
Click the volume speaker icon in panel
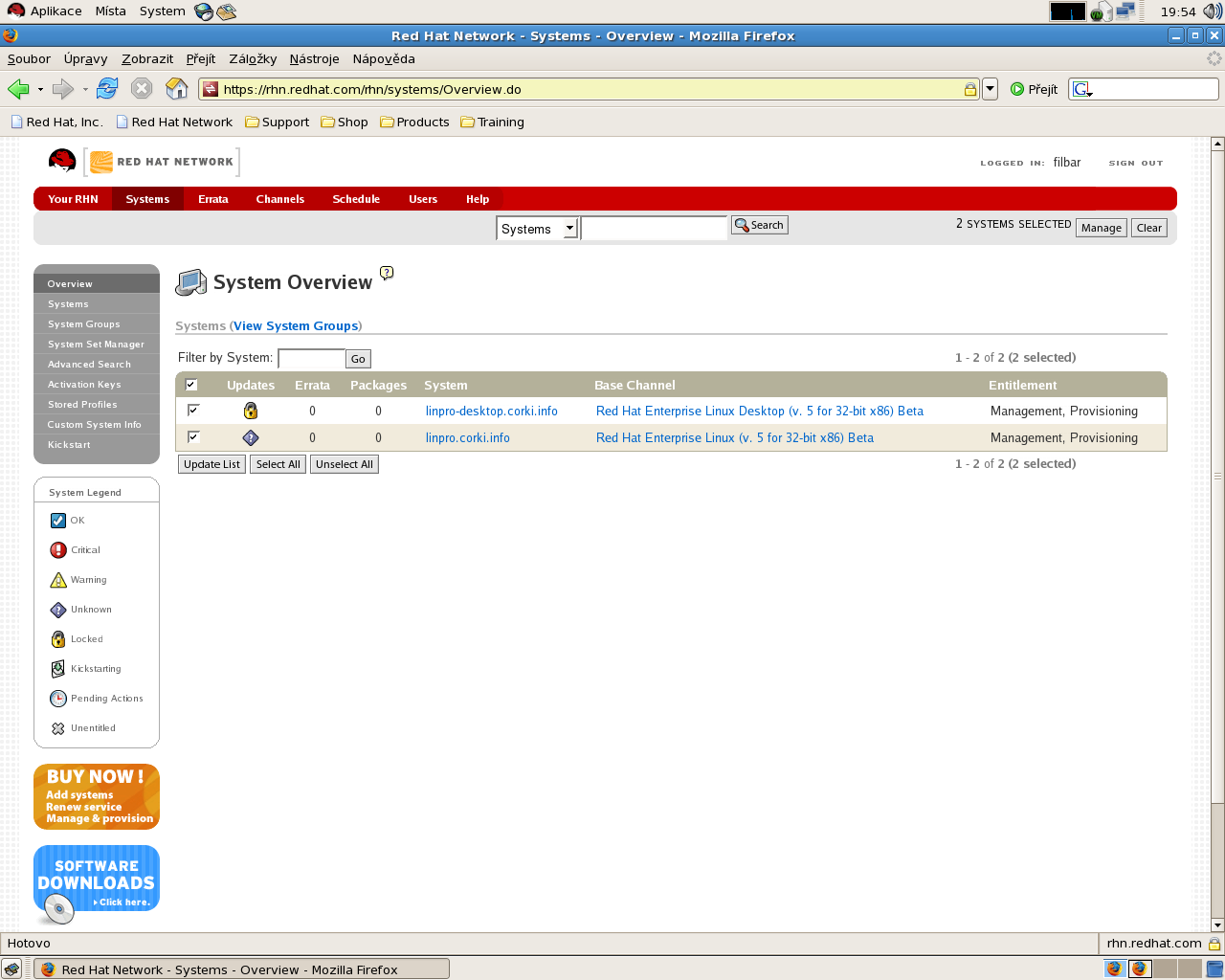click(x=1213, y=11)
